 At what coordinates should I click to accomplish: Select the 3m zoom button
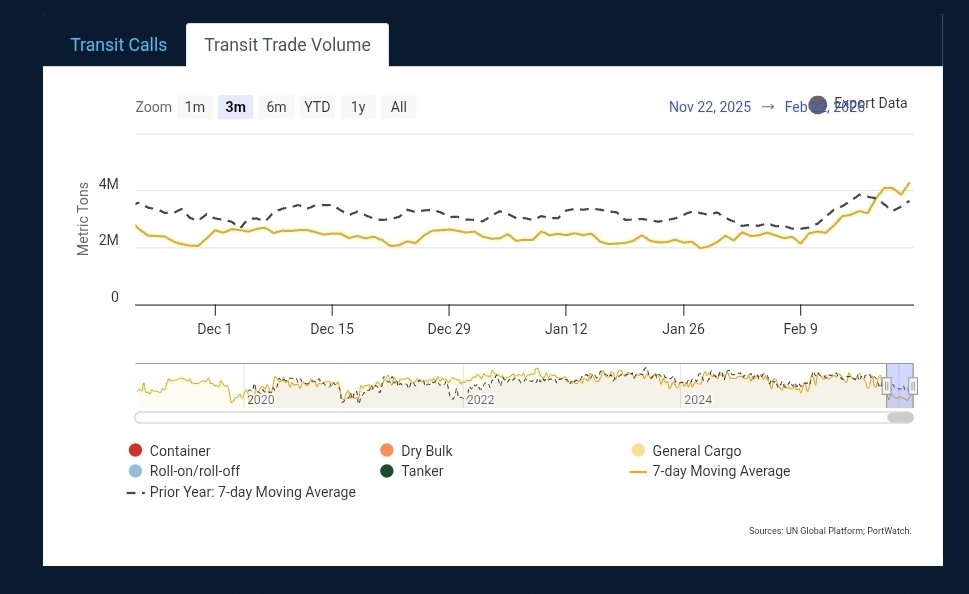pos(235,107)
